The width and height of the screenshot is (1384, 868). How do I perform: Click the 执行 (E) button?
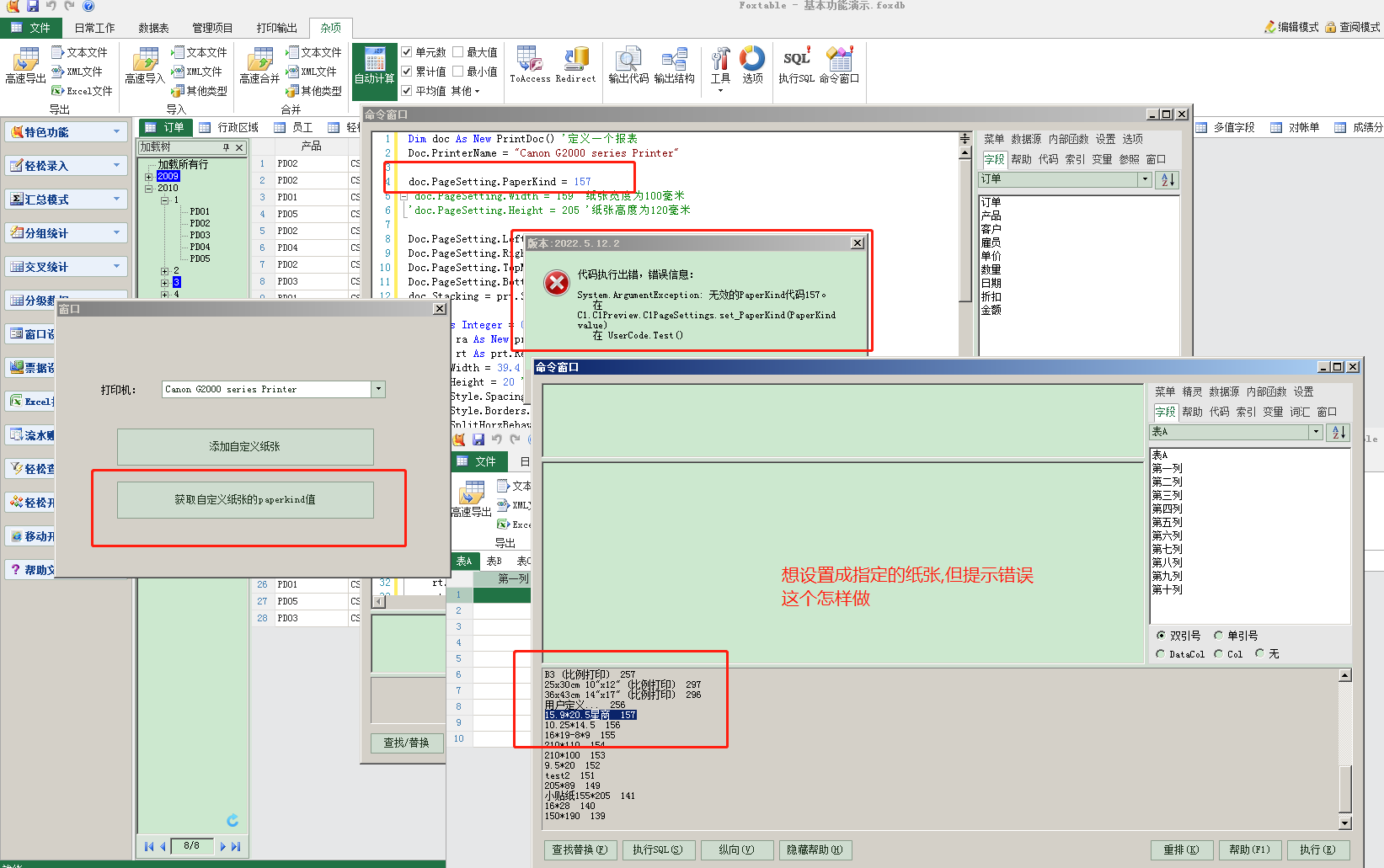point(1317,850)
